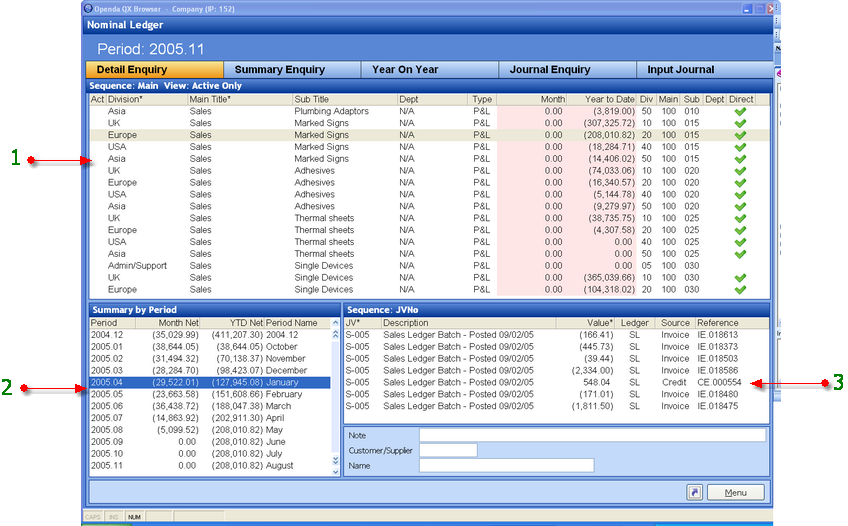Viewport: 848px width, 526px height.
Task: Select the Credit line CE.000554
Action: (556, 383)
